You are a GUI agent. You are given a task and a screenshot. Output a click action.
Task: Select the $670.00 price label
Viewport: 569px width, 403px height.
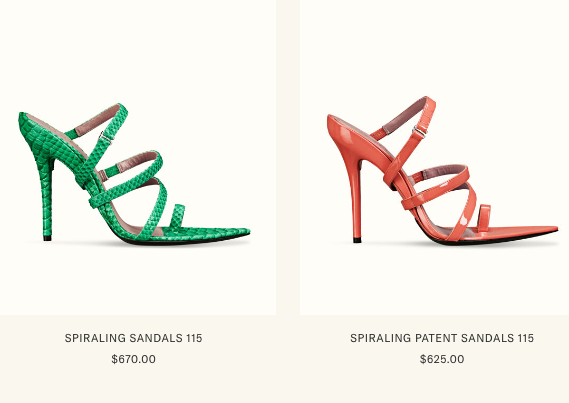tap(134, 359)
